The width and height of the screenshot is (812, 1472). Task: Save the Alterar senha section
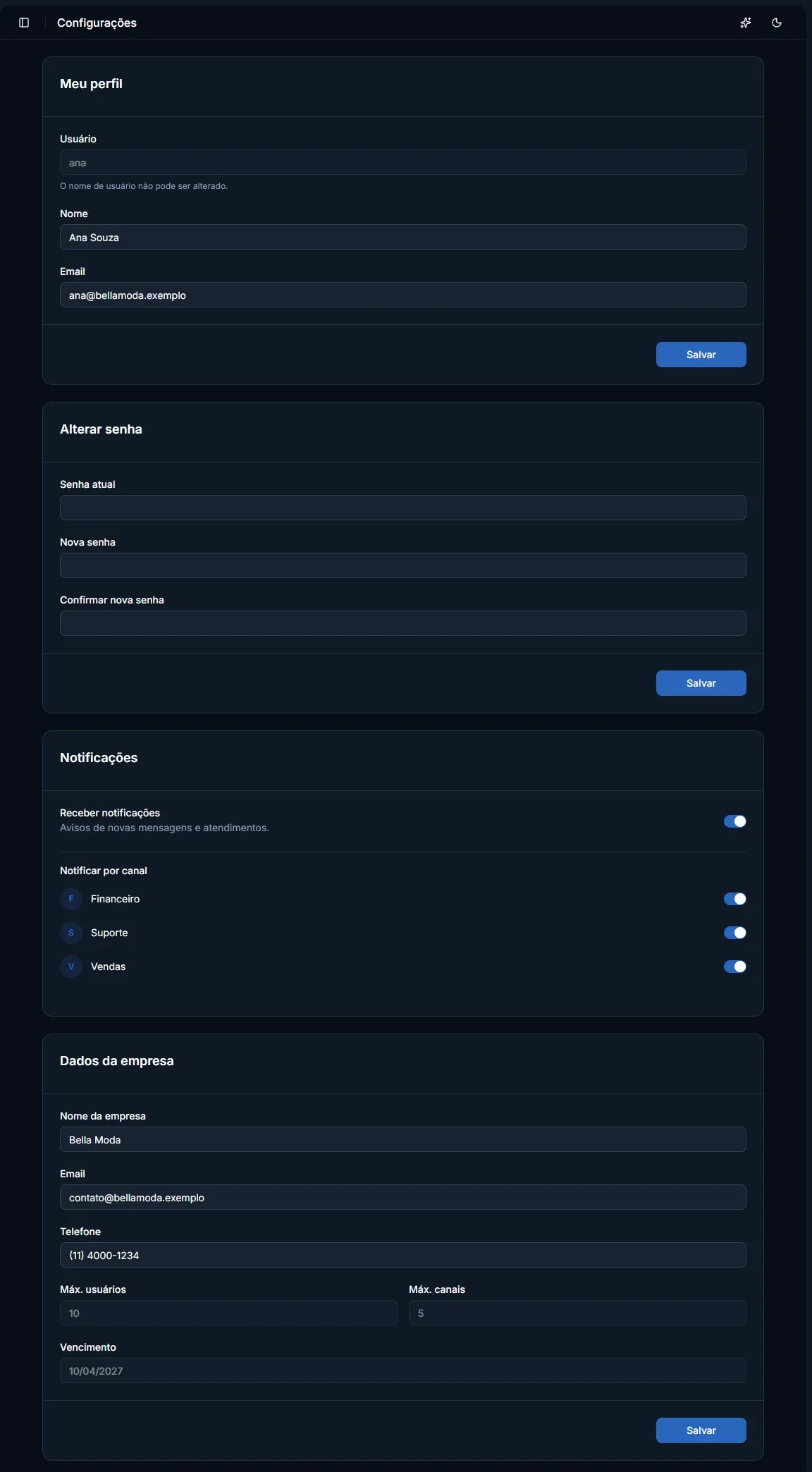(x=701, y=683)
